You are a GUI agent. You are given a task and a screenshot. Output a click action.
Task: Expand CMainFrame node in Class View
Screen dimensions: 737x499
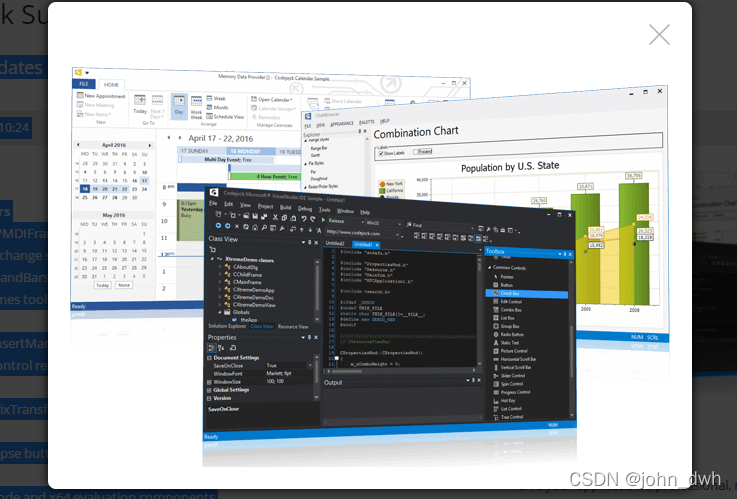coord(220,282)
